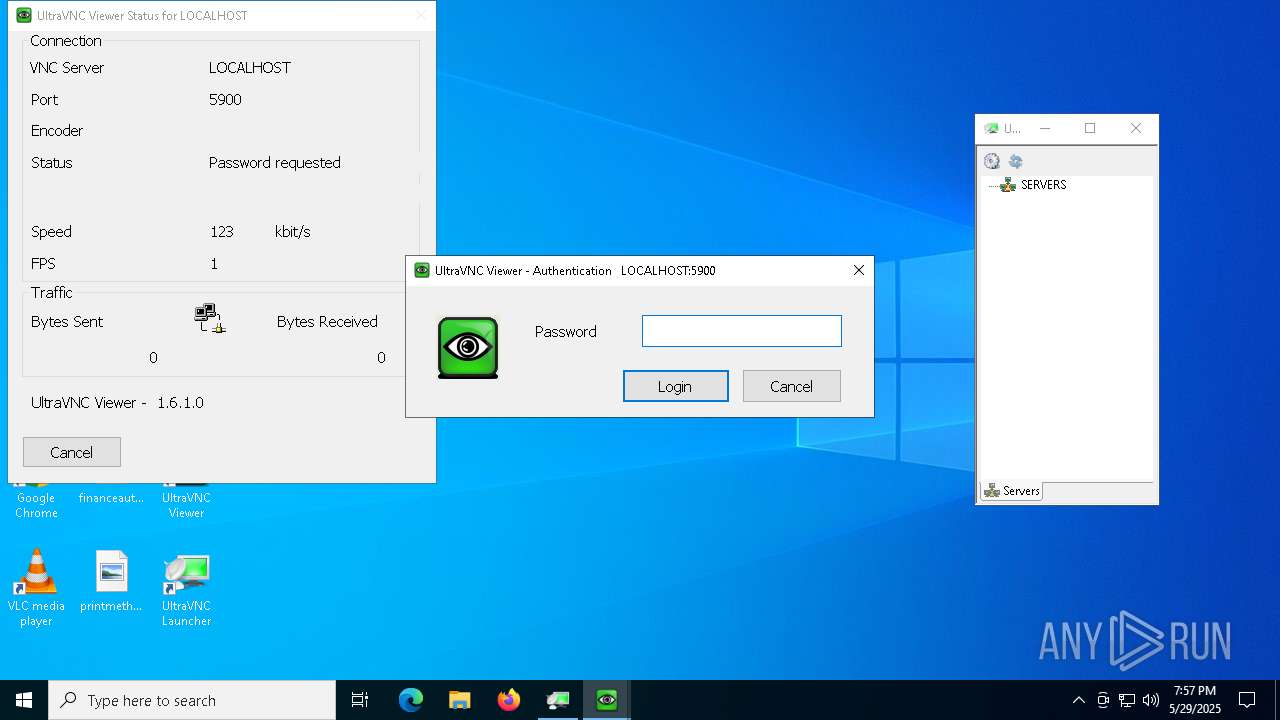
Task: Select the SERVERS tree node
Action: (1043, 185)
